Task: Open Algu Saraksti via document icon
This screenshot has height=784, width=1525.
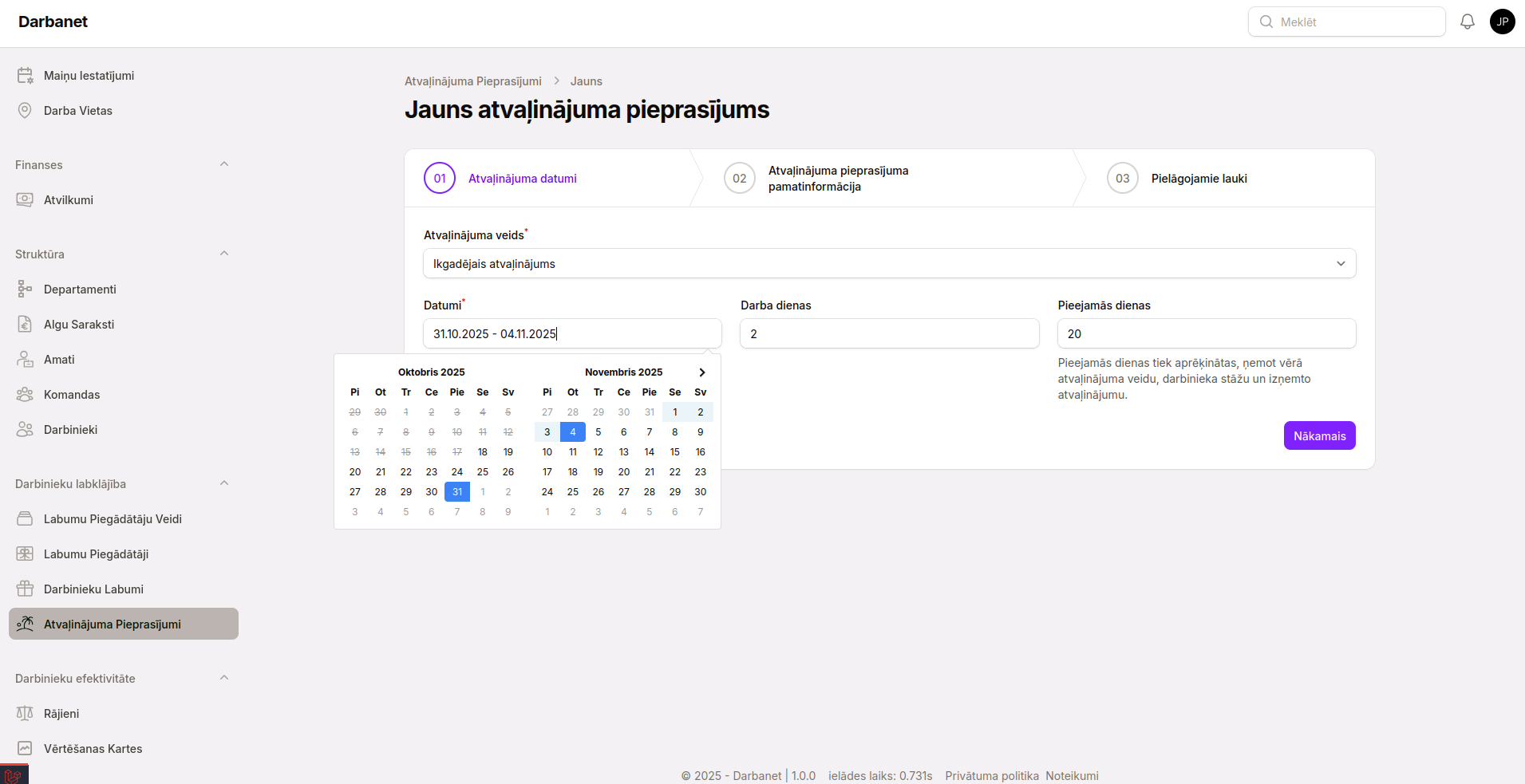Action: pos(25,324)
